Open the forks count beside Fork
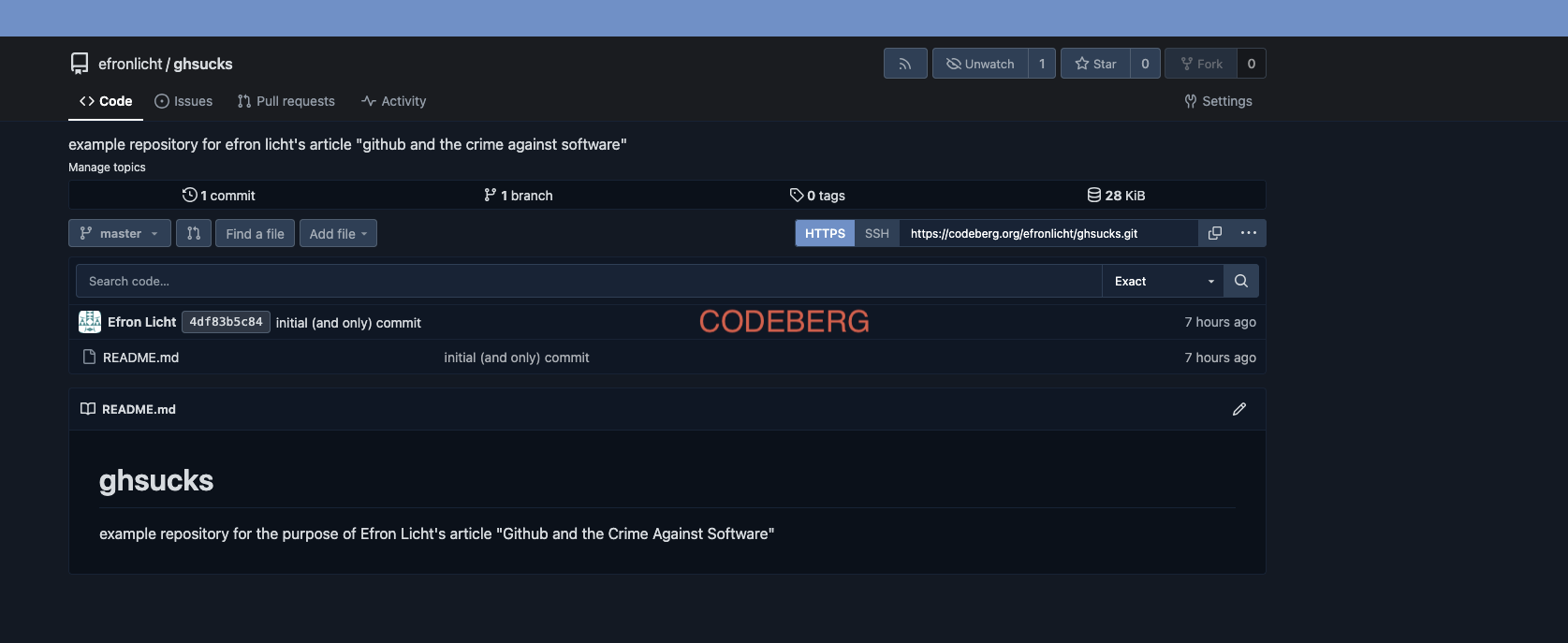The width and height of the screenshot is (1568, 643). 1252,64
